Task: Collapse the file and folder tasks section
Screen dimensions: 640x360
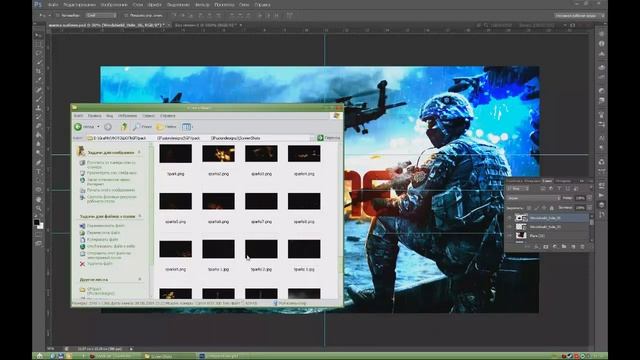Action: 140,216
